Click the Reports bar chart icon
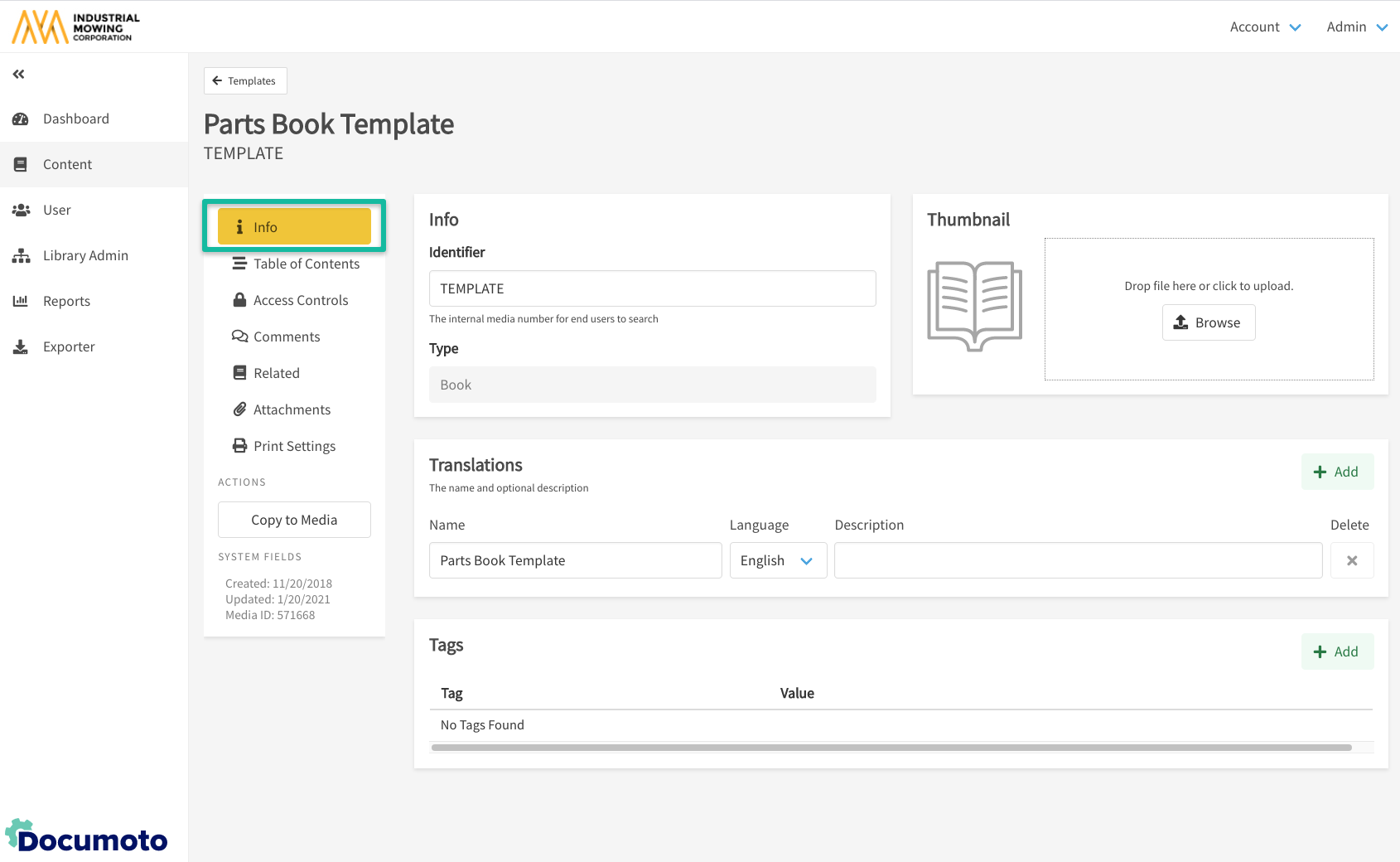 pos(21,302)
